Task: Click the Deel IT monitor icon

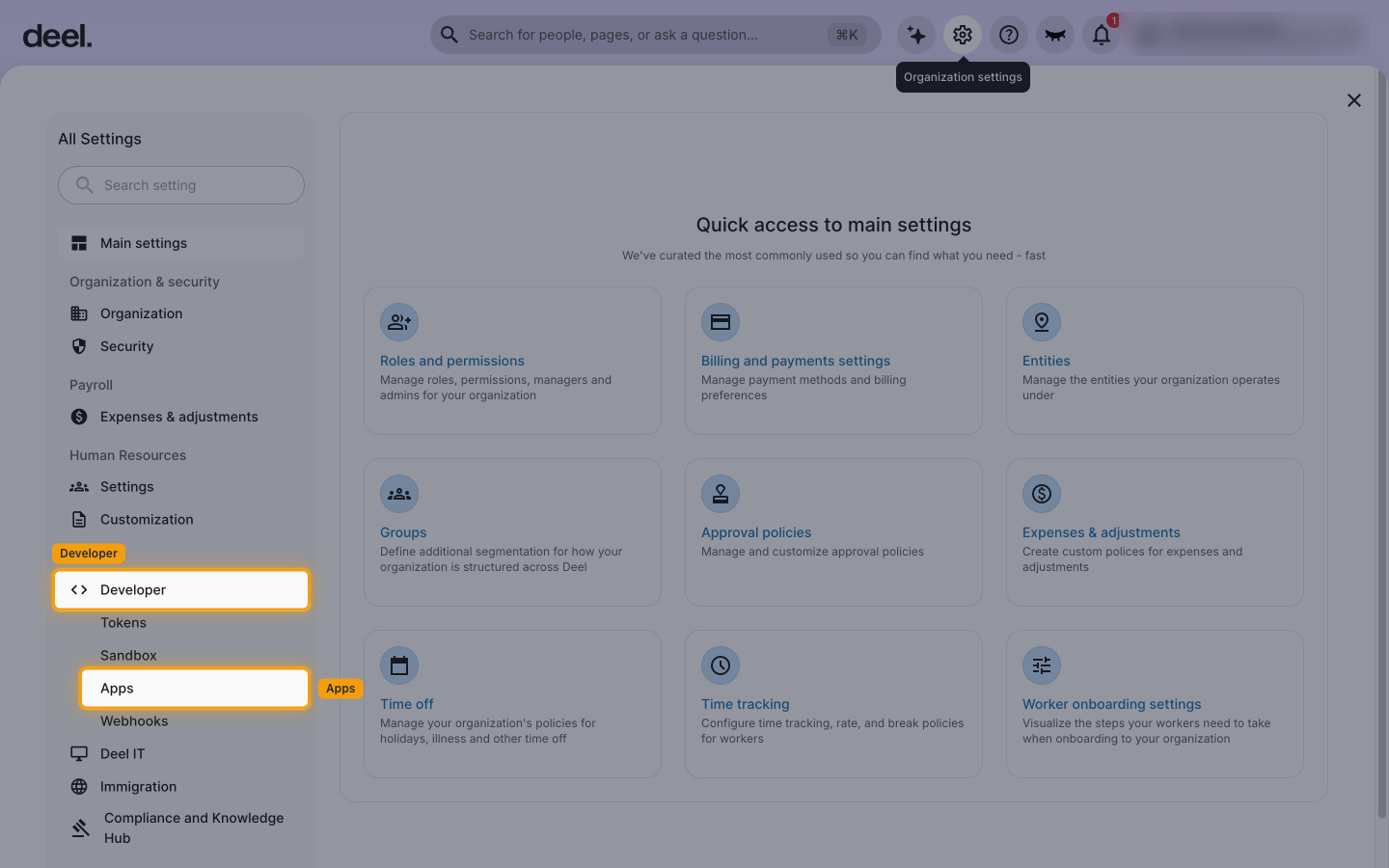Action: tap(79, 754)
